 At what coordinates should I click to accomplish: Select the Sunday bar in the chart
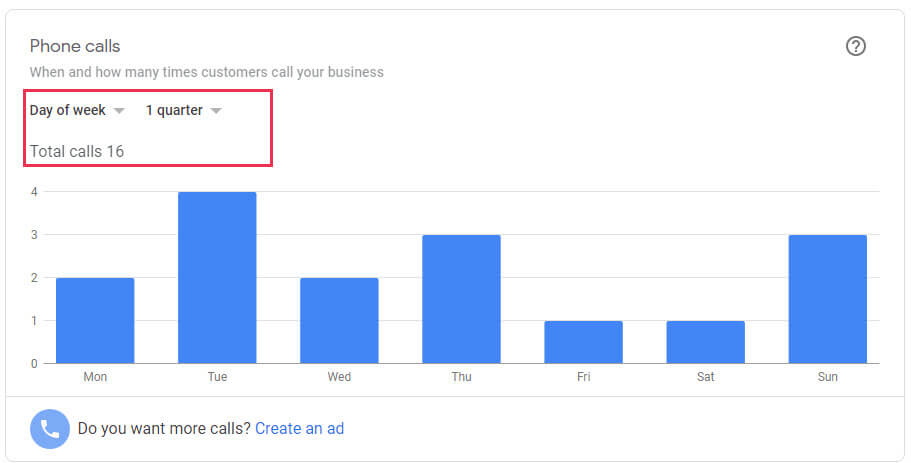click(x=827, y=299)
